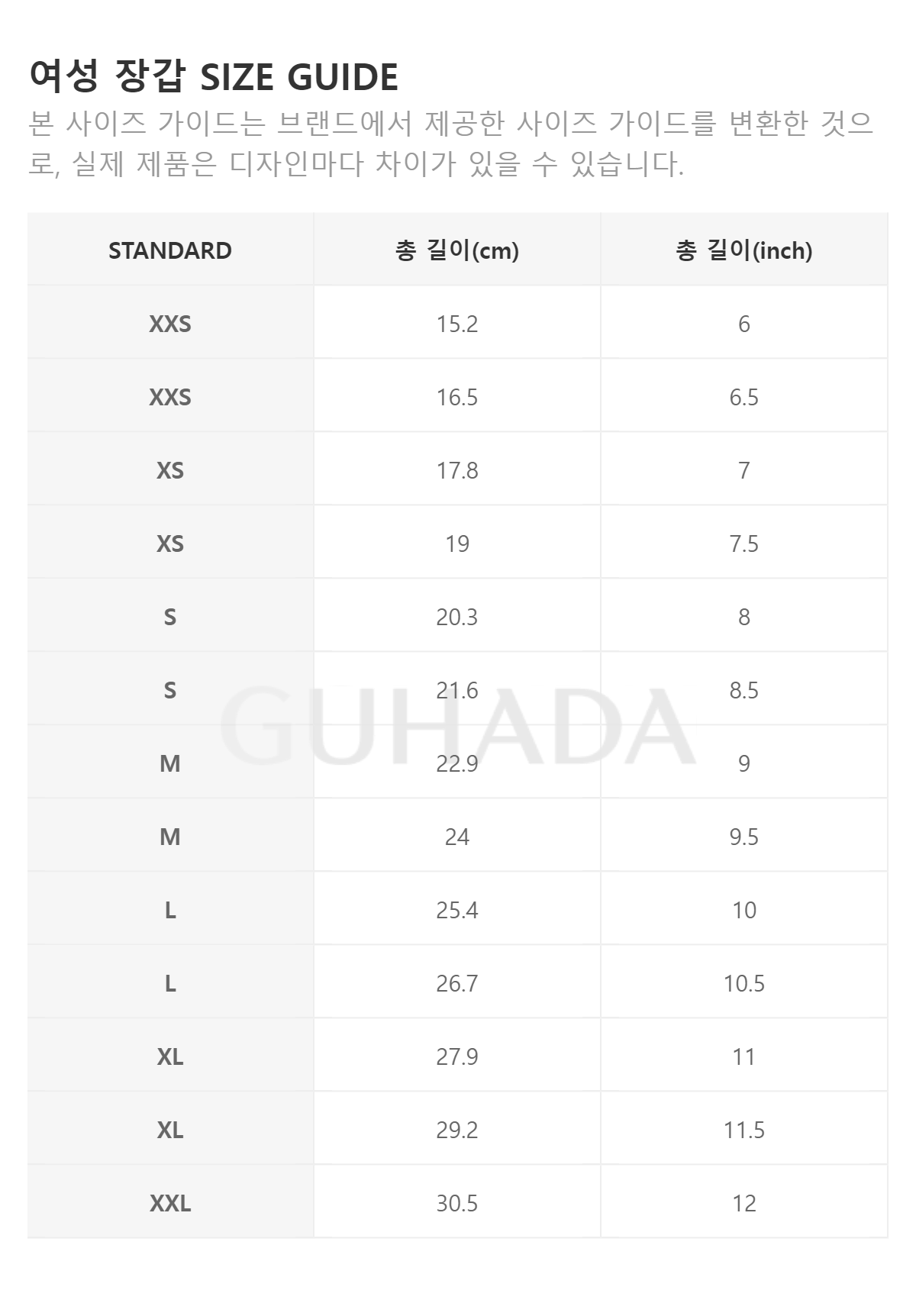Click the 7.5 inch value
This screenshot has height=1316, width=916.
pos(744,543)
